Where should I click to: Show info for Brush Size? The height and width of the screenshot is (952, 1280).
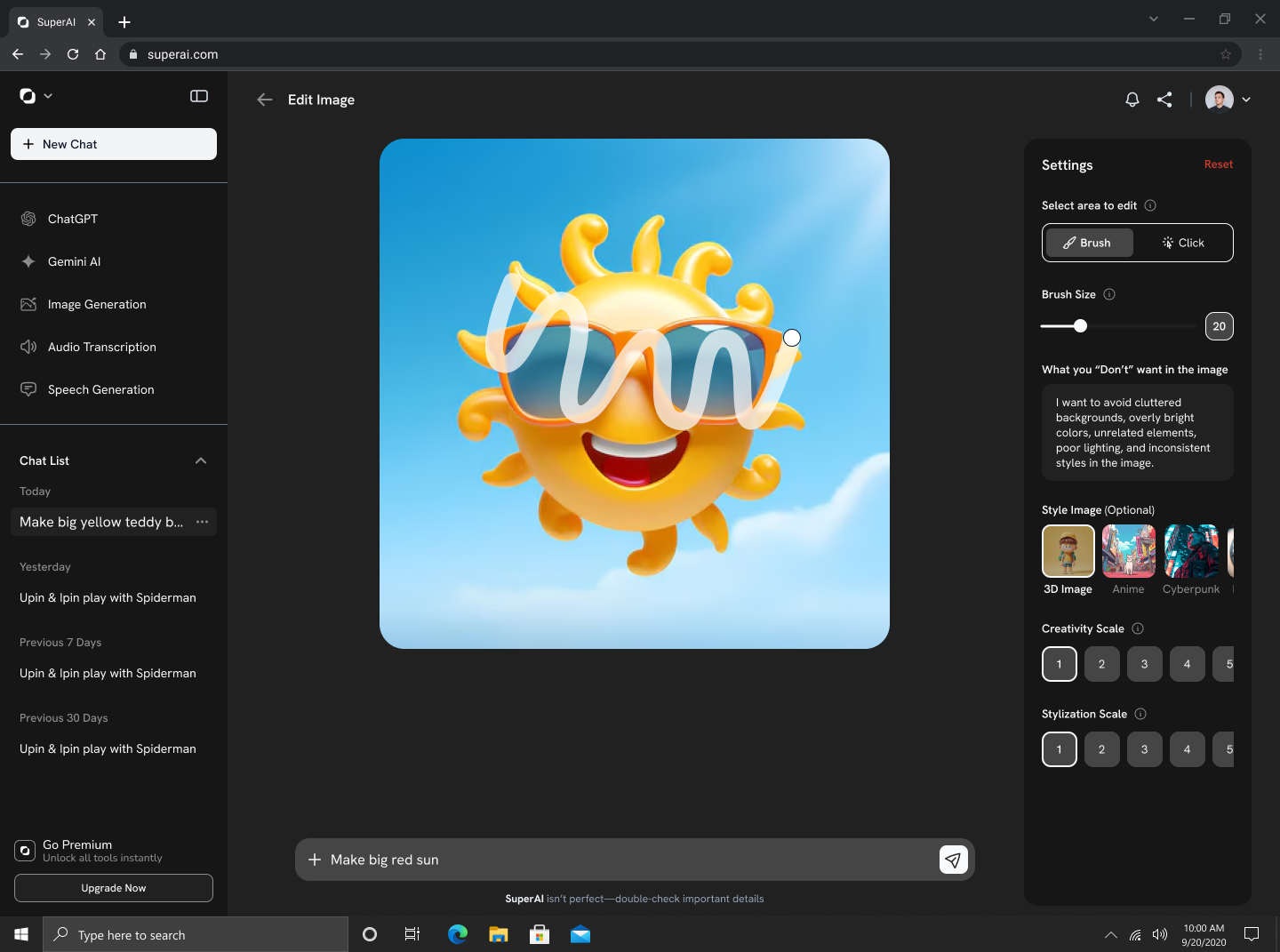tap(1109, 294)
